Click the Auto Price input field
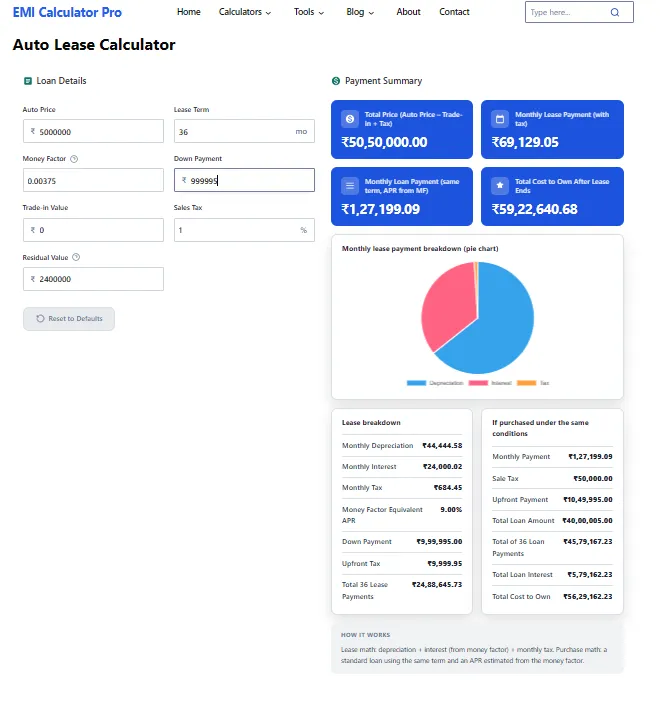The width and height of the screenshot is (662, 707). pos(93,131)
